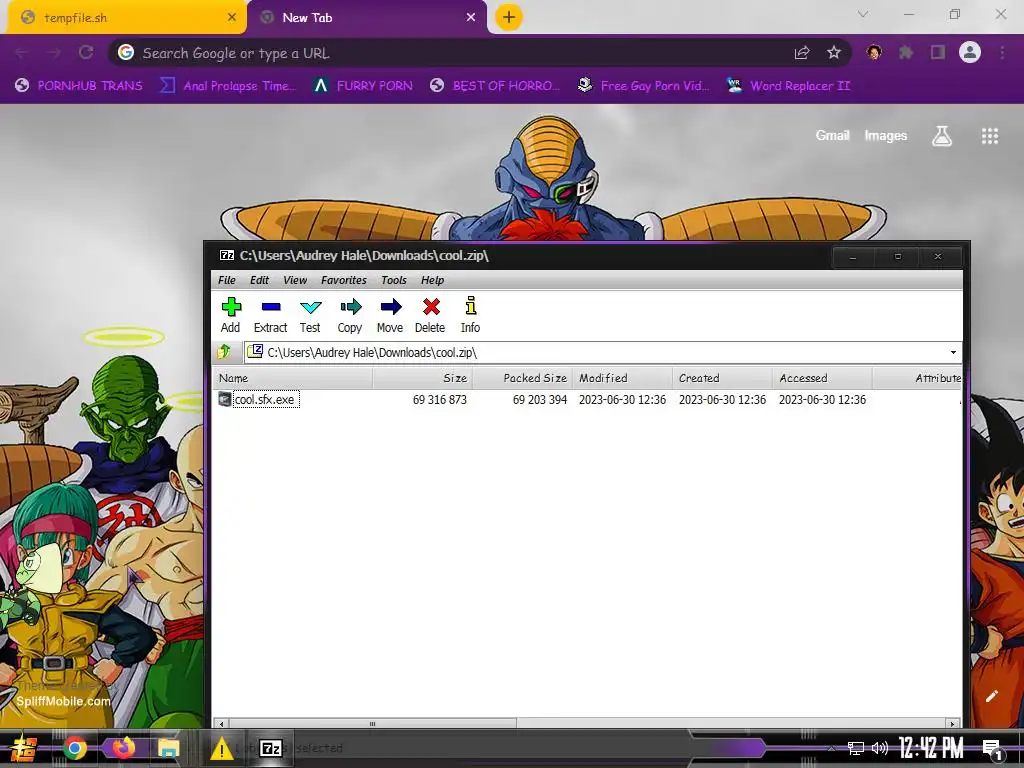Click the Add icon in 7-Zip toolbar
Screen dimensions: 1024x768
click(x=231, y=314)
